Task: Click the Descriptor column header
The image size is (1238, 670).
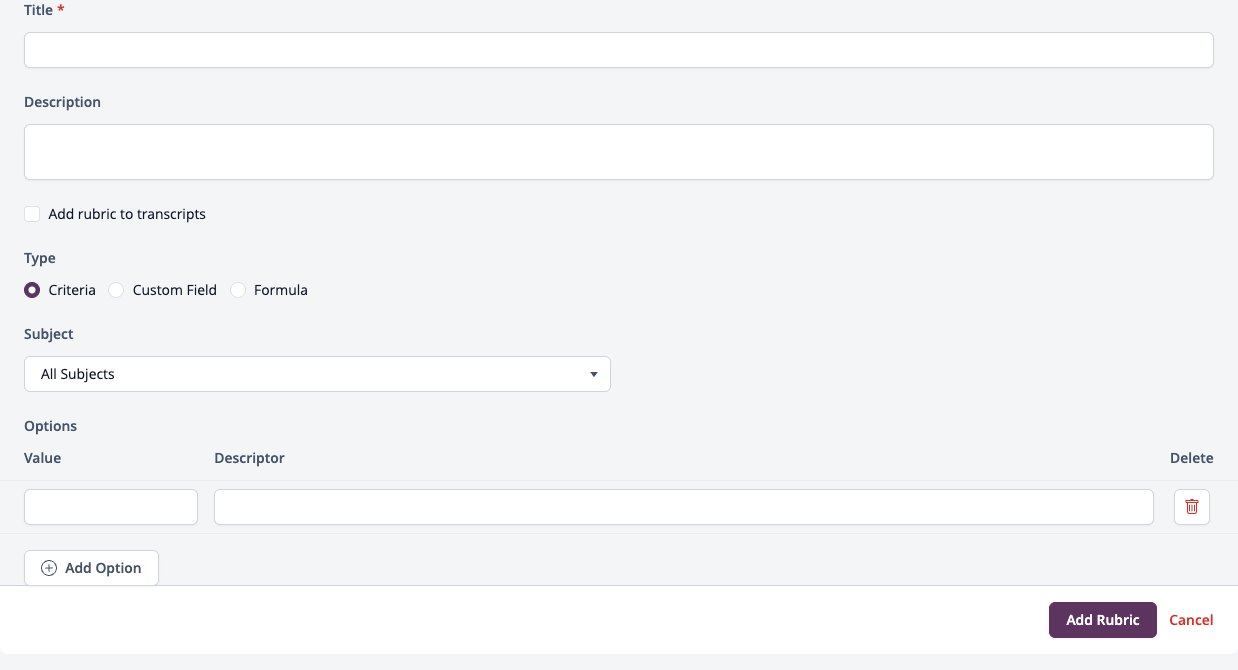Action: click(x=249, y=458)
